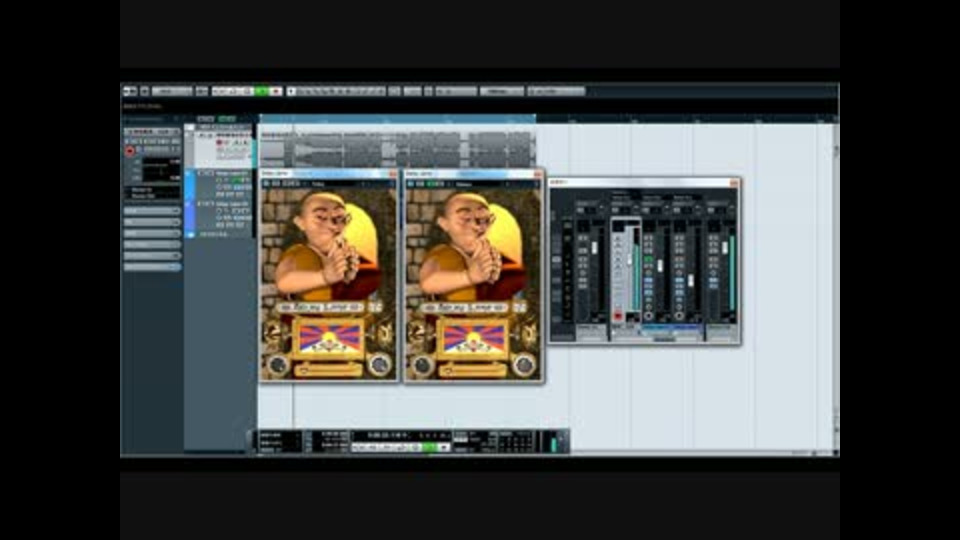This screenshot has width=960, height=540.
Task: Expand the fifth collapsed inspector section
Action: [x=152, y=255]
